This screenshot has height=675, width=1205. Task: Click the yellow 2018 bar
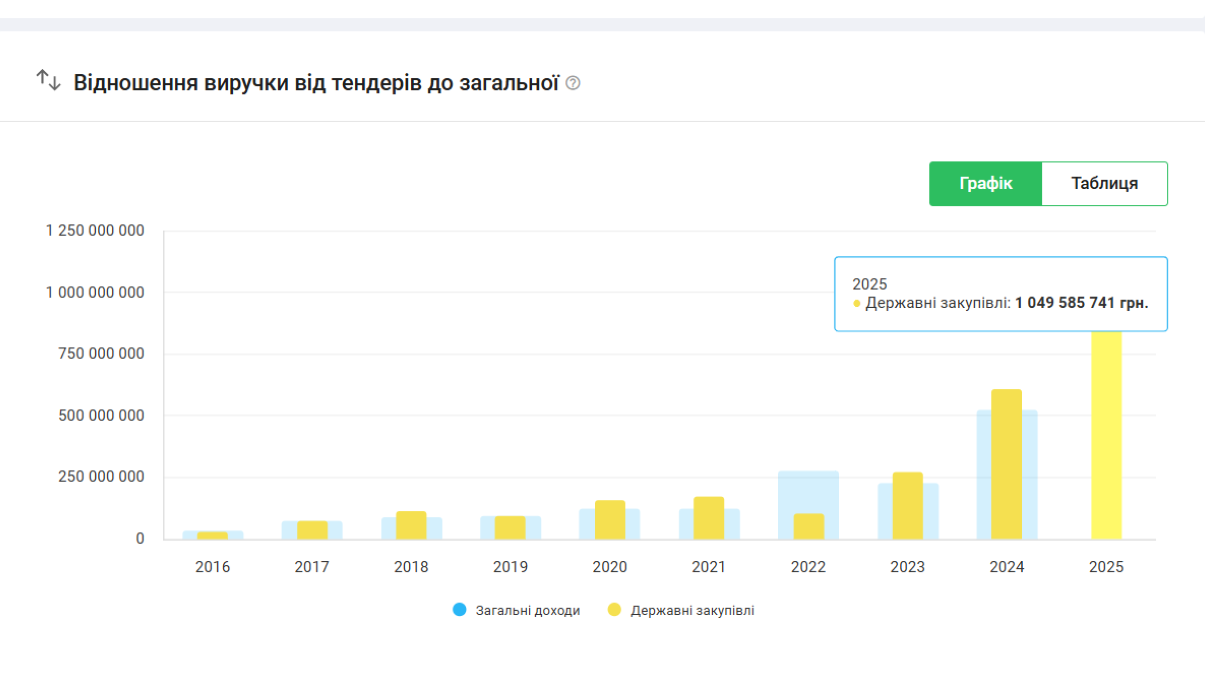tap(411, 525)
